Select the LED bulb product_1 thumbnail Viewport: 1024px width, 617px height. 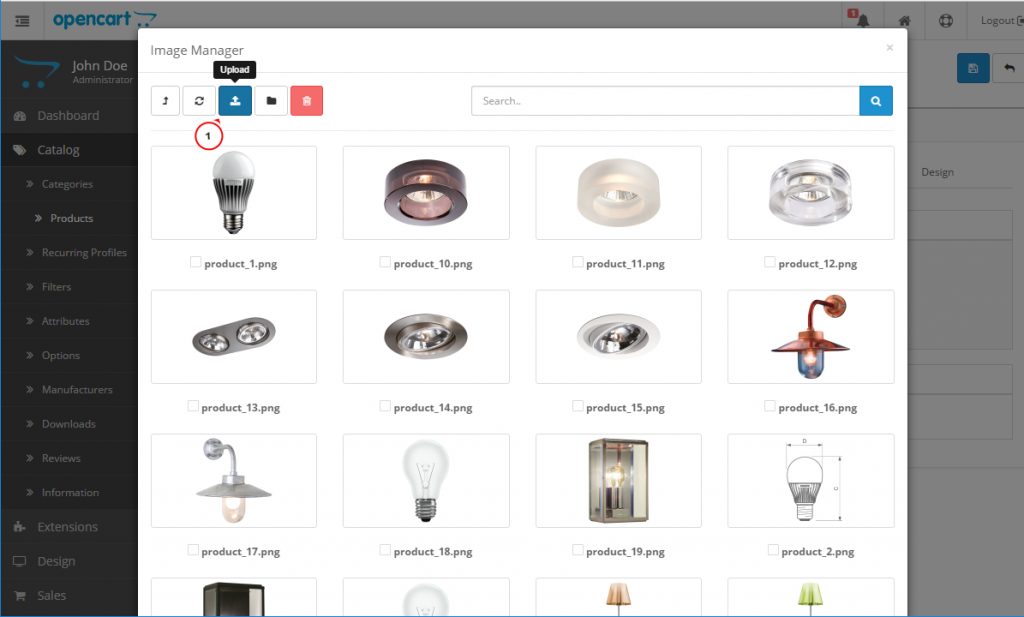(x=234, y=193)
